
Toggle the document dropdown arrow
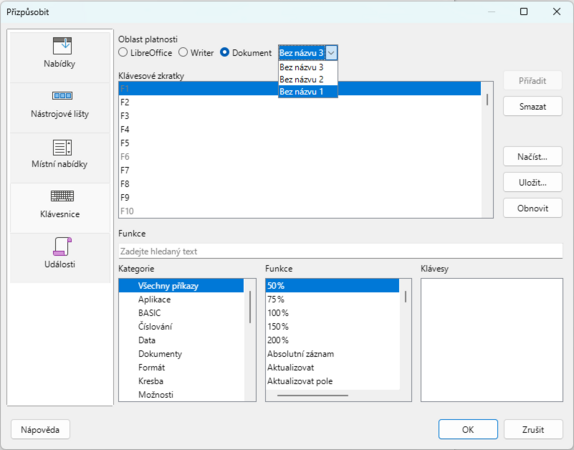331,53
